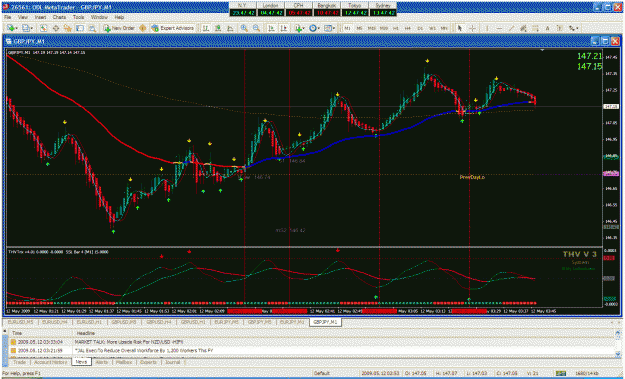The height and width of the screenshot is (379, 625).
Task: Click the chart shift triangle marker
Action: (x=542, y=50)
